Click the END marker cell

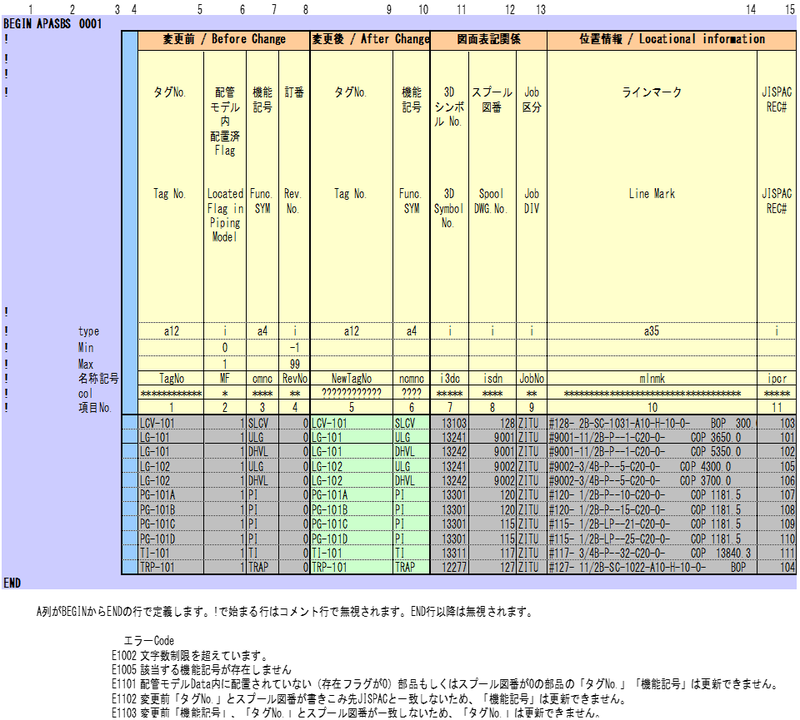point(12,581)
